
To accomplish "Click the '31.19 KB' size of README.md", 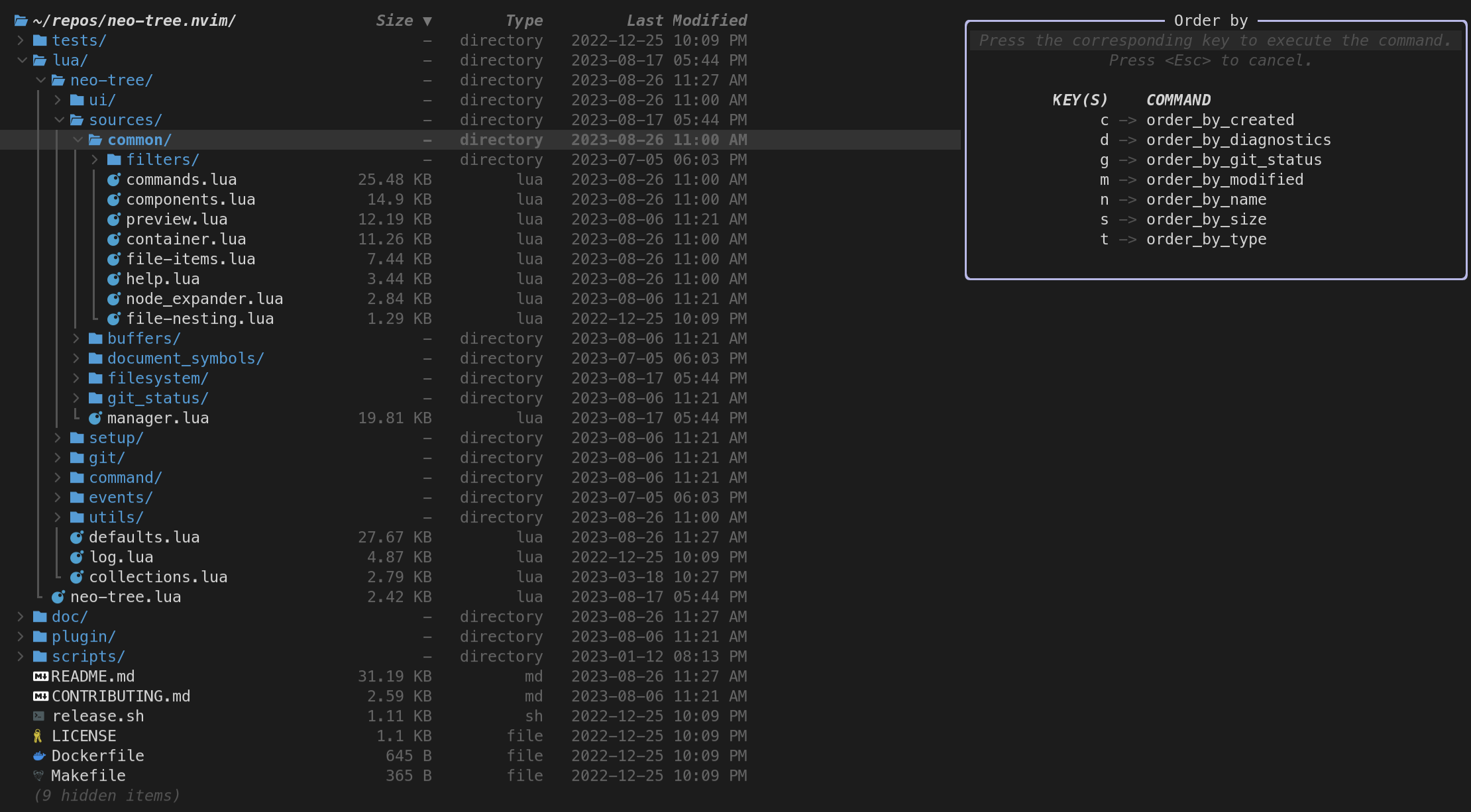I will click(x=394, y=676).
